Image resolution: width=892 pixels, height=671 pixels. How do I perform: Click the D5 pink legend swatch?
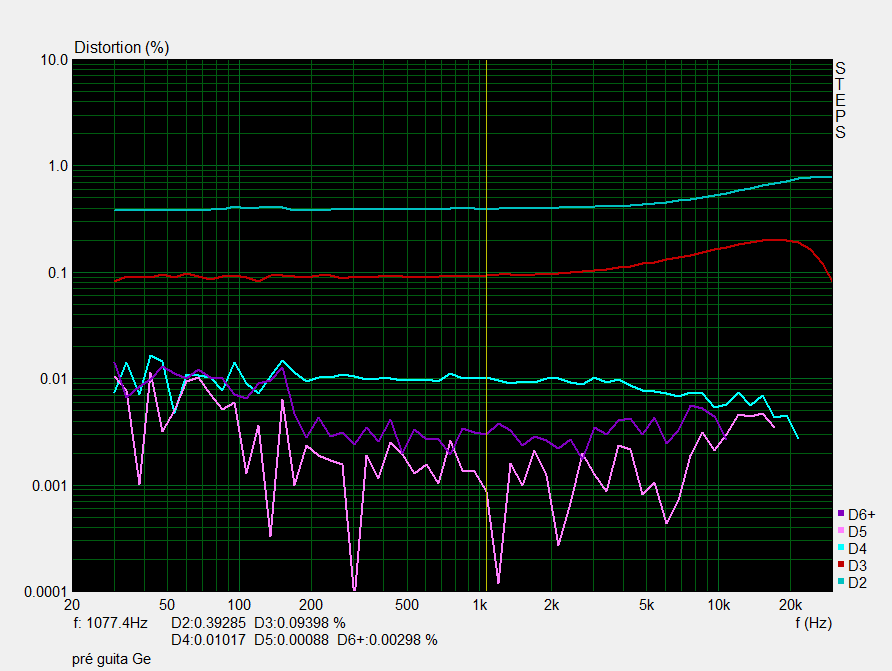click(x=841, y=531)
